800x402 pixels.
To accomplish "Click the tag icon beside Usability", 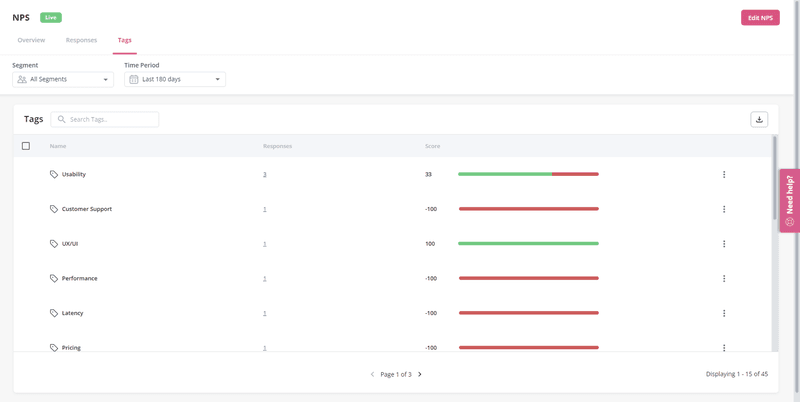I will point(54,174).
